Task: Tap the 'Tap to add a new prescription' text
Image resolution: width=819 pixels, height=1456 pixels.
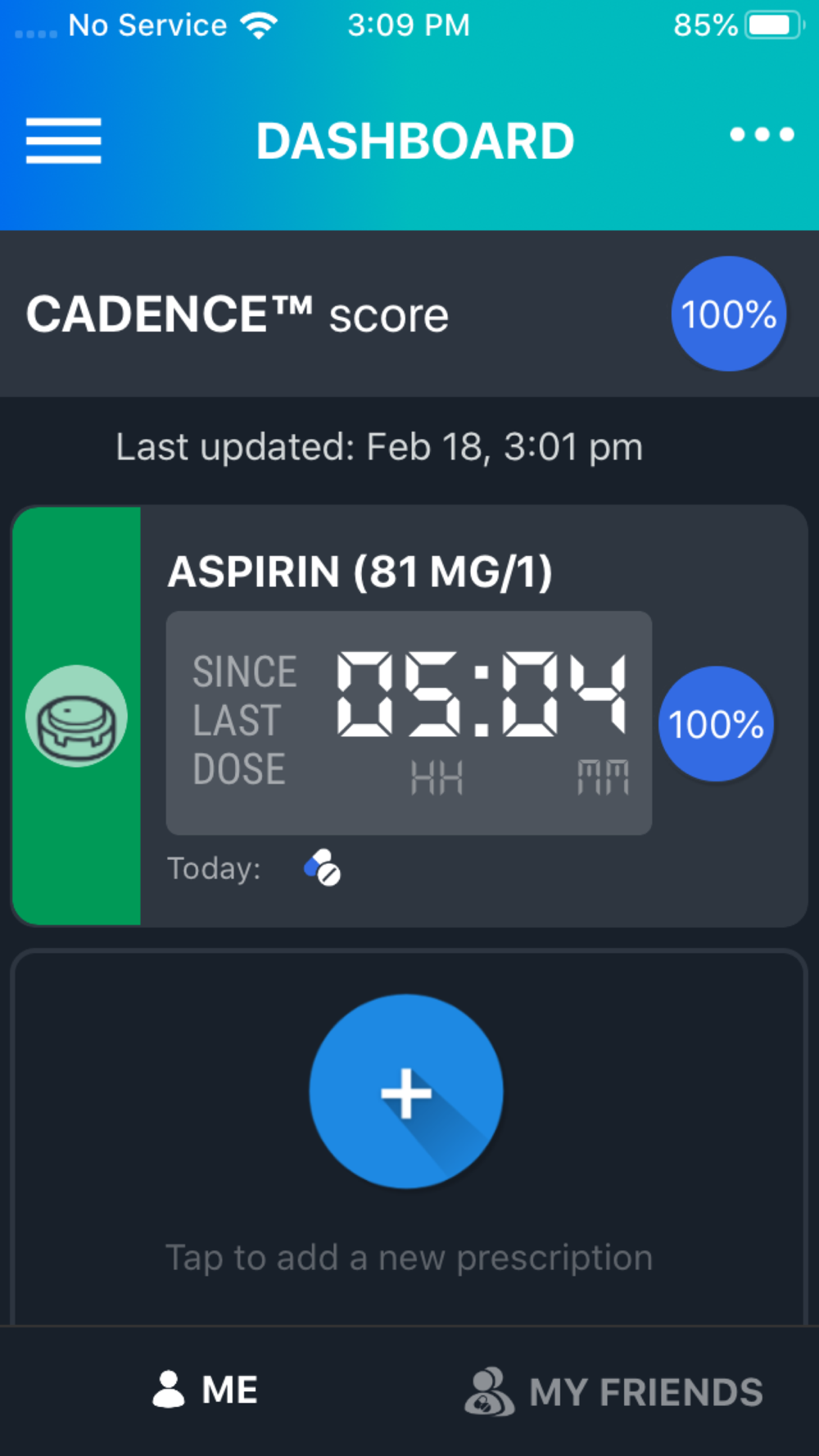Action: click(409, 1258)
